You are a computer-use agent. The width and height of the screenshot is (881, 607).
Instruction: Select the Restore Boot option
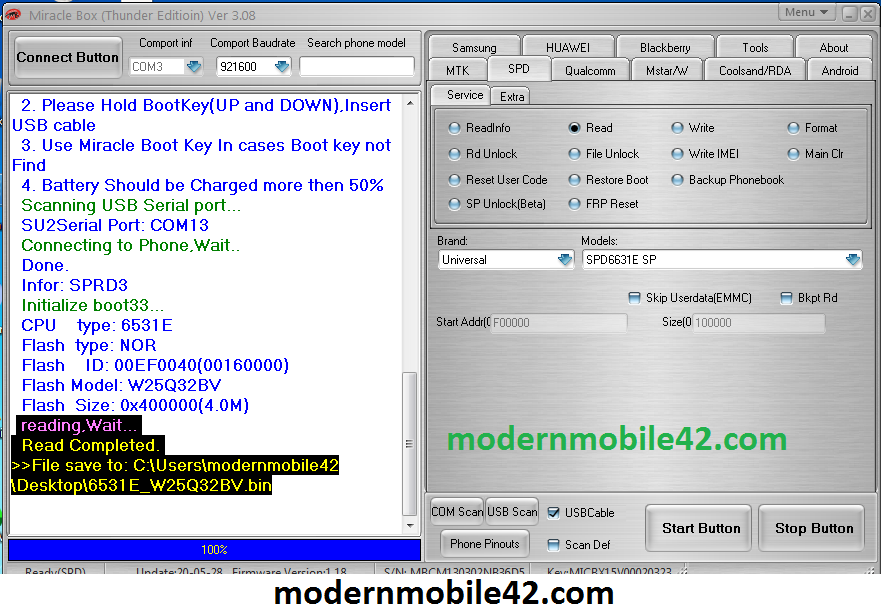point(608,180)
